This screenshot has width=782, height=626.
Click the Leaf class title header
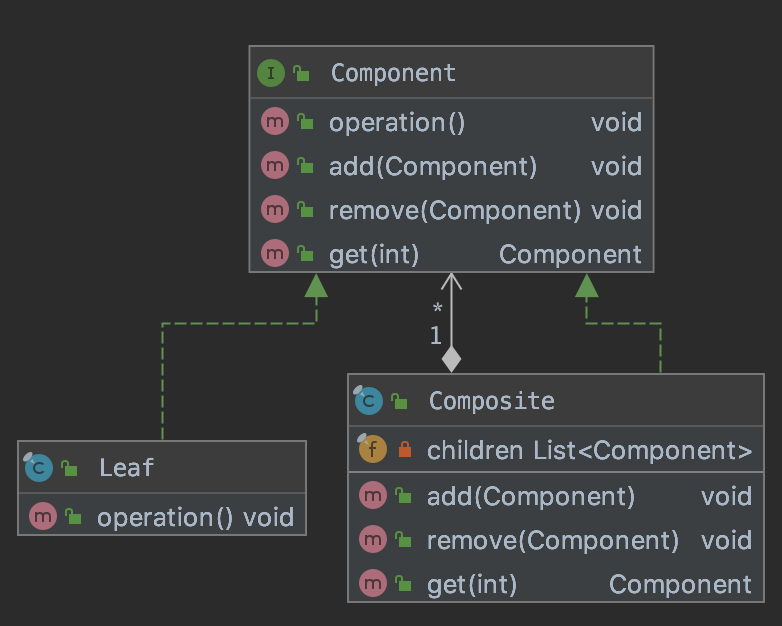point(162,467)
